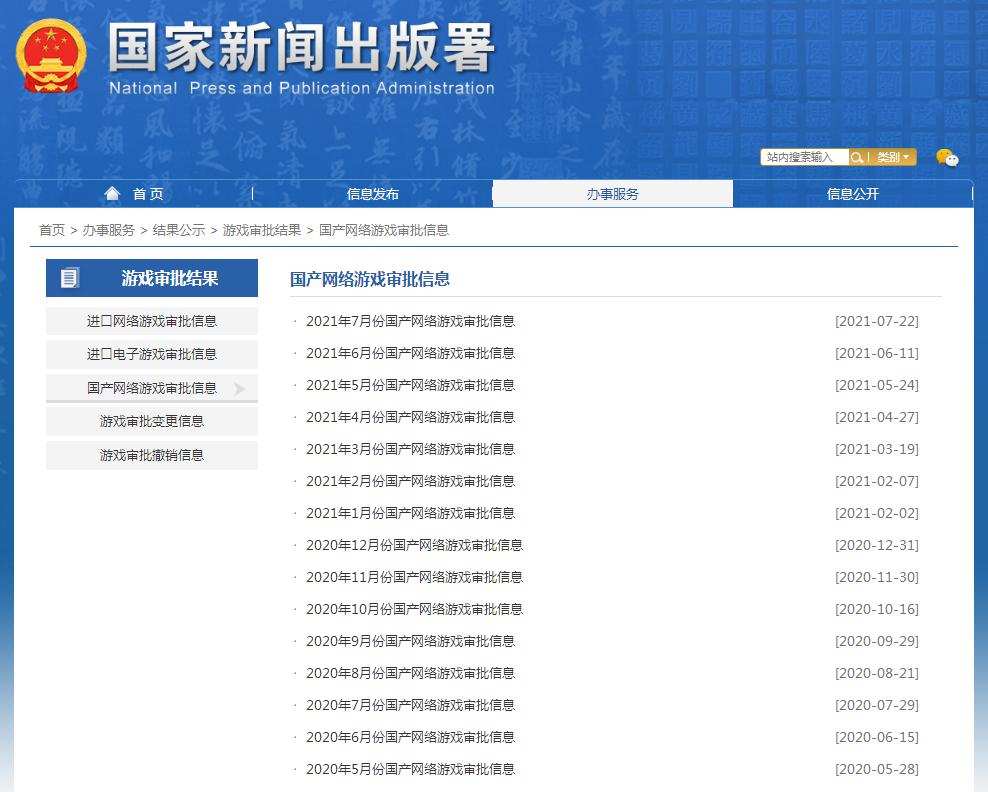Open 2020年8月份国产网络游戏审批信息

(x=410, y=674)
